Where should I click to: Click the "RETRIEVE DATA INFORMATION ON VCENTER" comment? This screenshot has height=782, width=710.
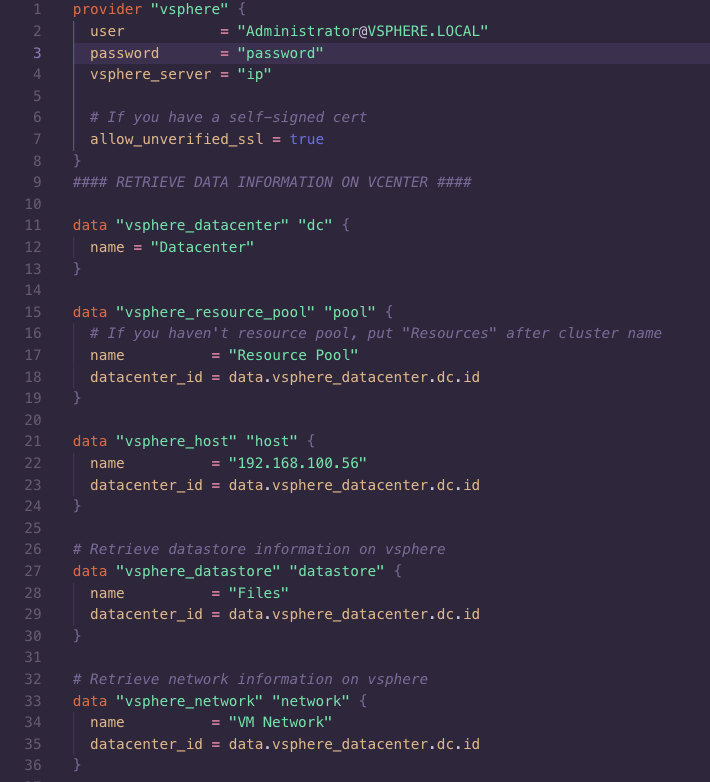272,183
